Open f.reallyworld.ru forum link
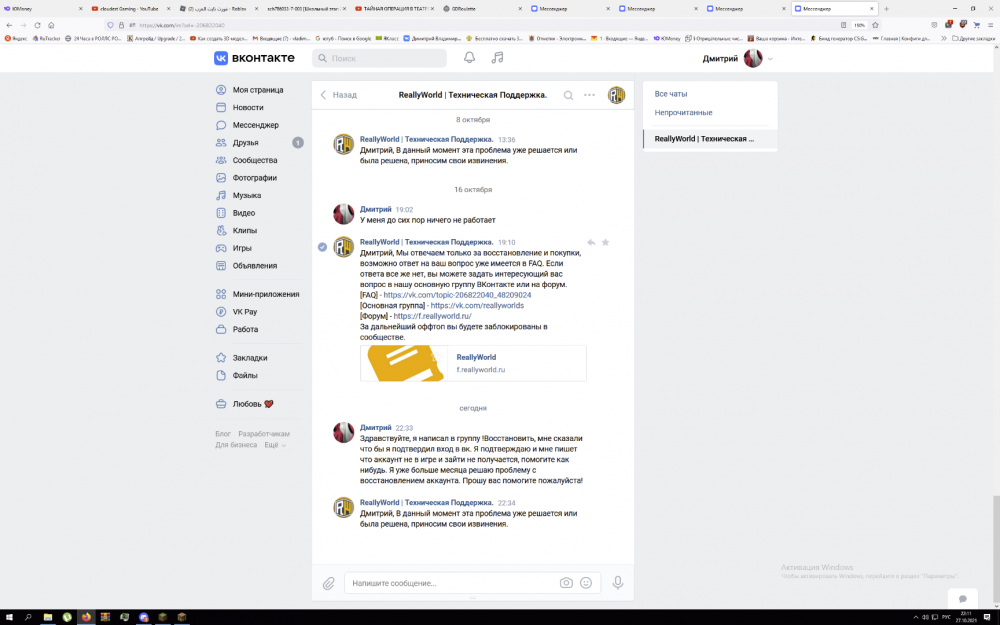The image size is (1000, 625). tap(432, 316)
